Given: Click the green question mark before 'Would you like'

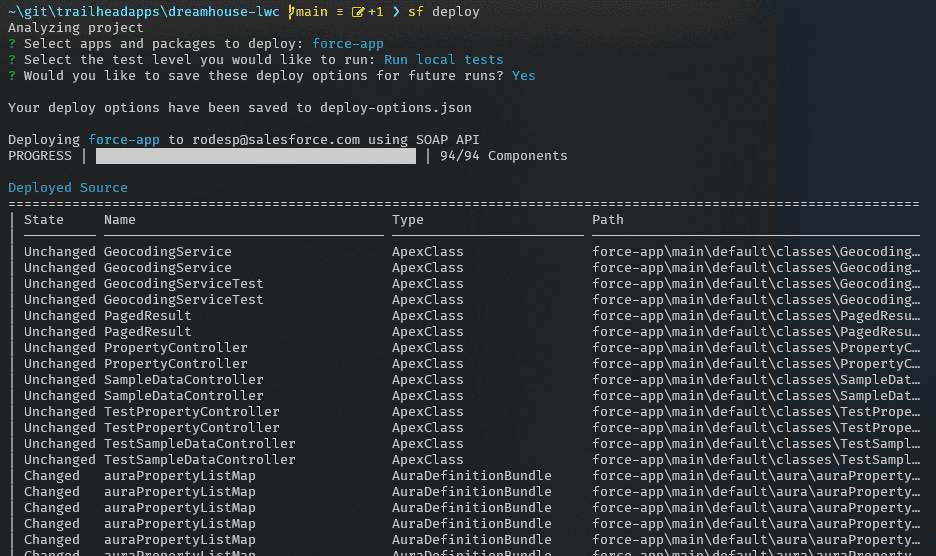Looking at the screenshot, I should click(12, 76).
